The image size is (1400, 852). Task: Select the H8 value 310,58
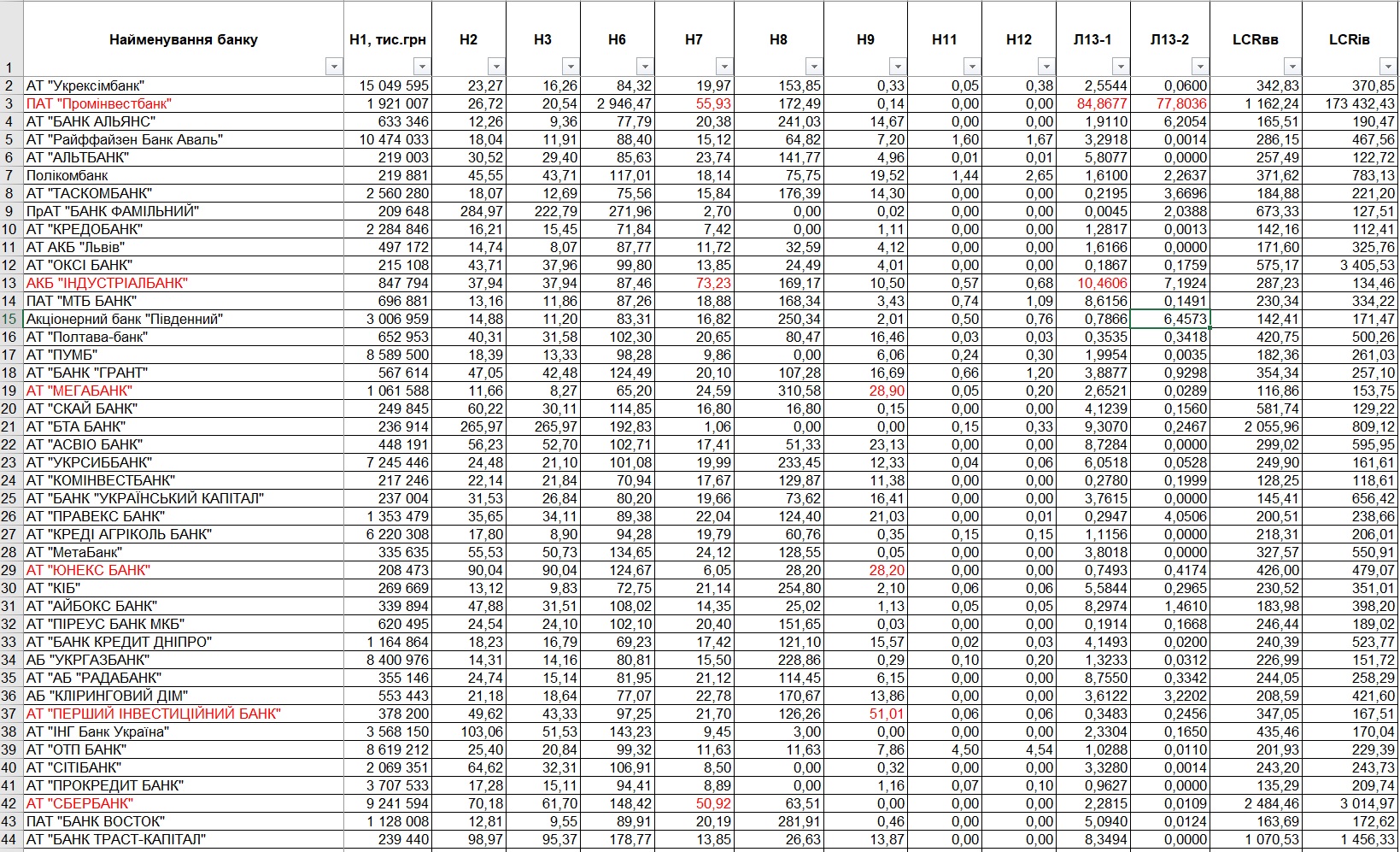tap(779, 391)
